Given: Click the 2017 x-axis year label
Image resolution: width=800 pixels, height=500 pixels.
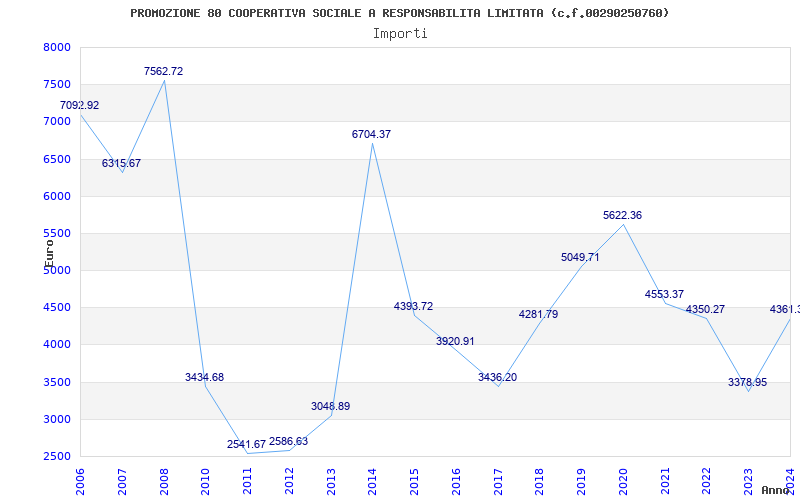Looking at the screenshot, I should point(498,482).
